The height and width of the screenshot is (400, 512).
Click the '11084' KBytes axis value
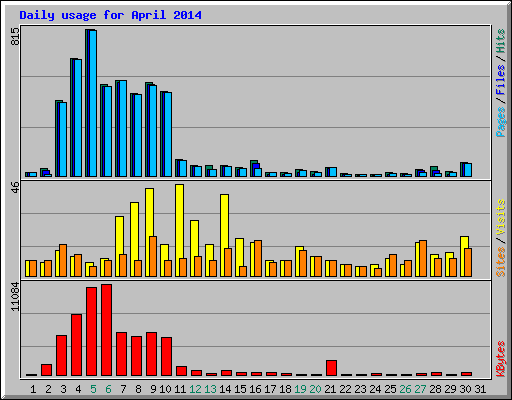[15, 296]
